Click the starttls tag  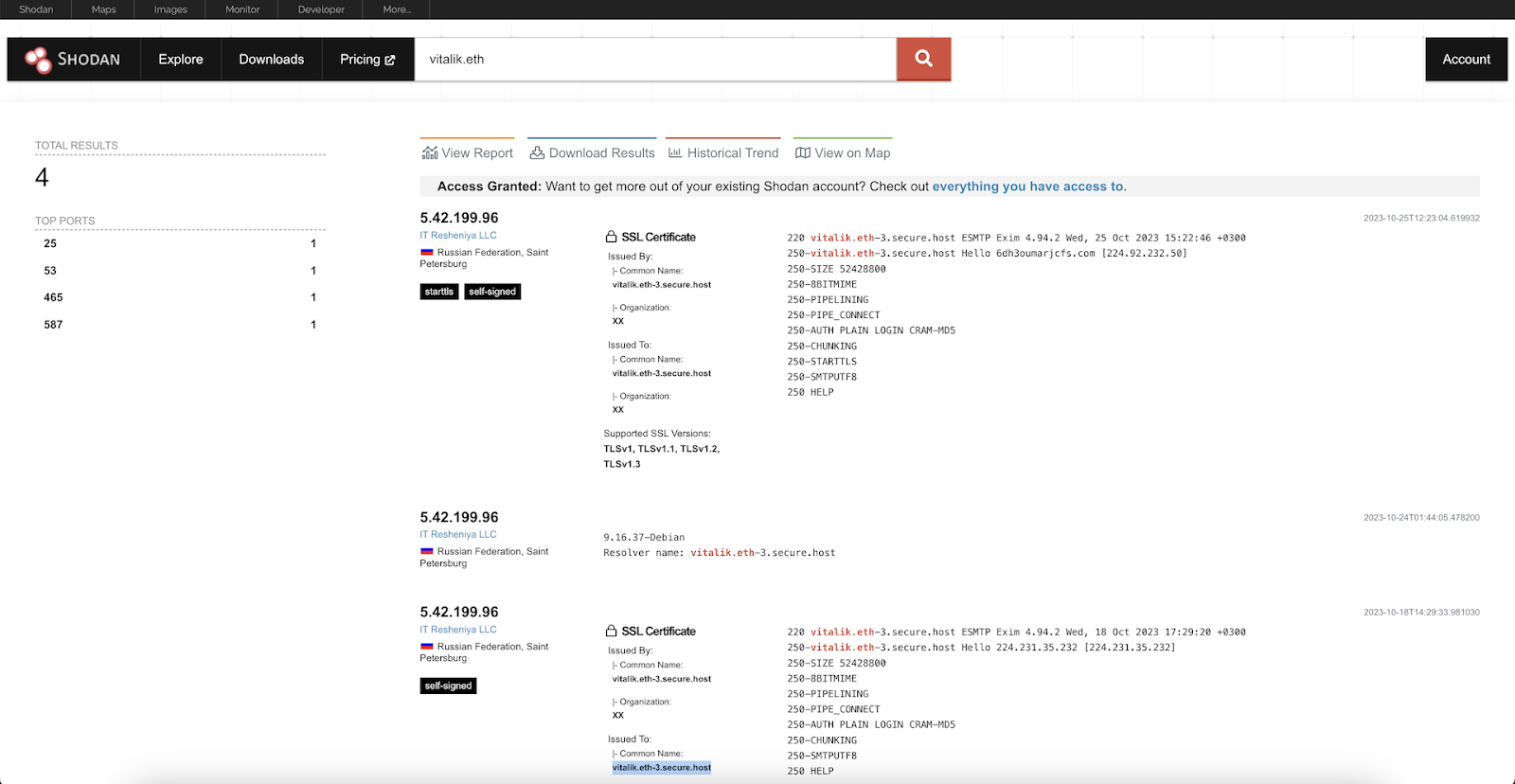tap(439, 292)
